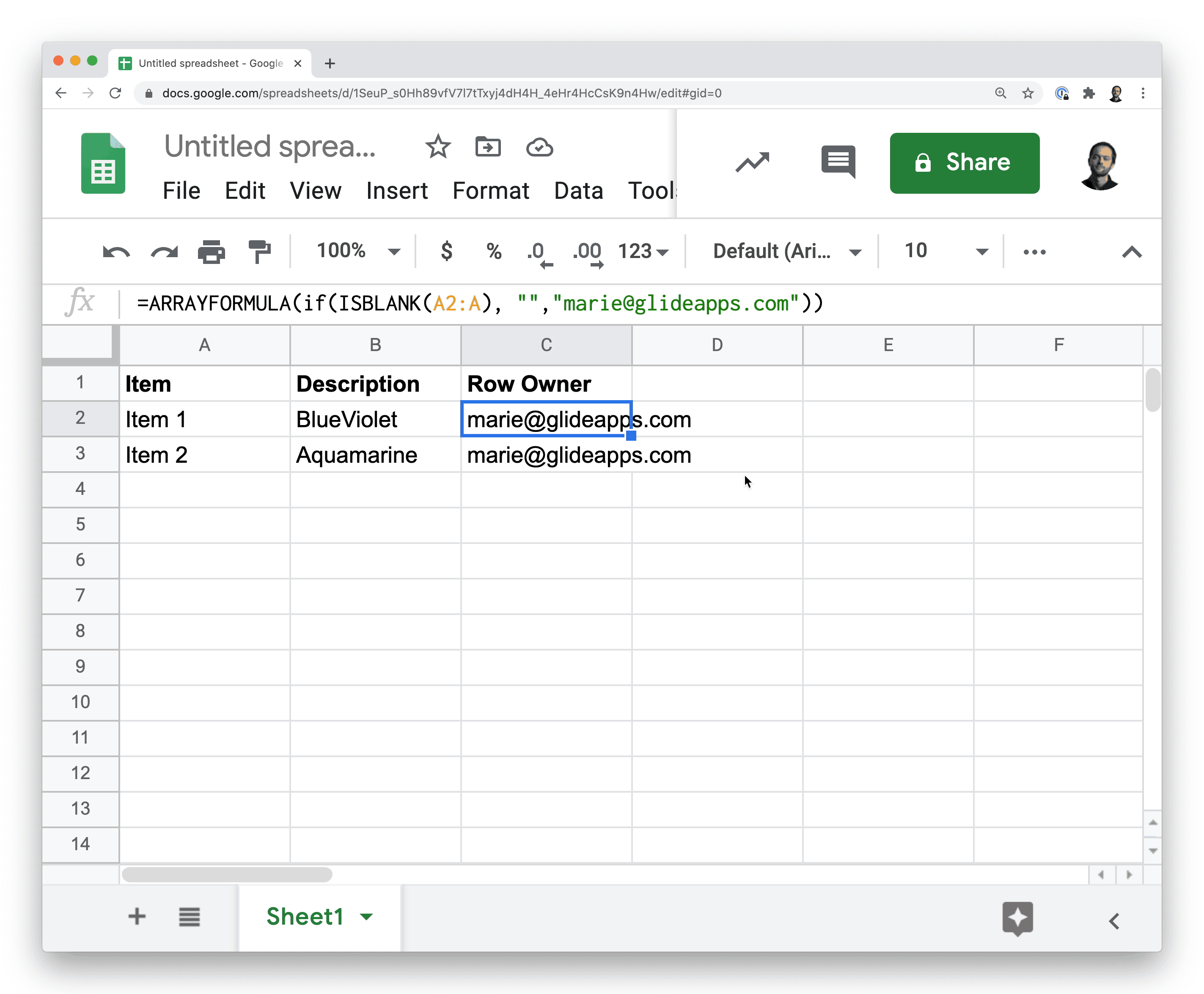Click the Undo arrow icon

point(116,252)
